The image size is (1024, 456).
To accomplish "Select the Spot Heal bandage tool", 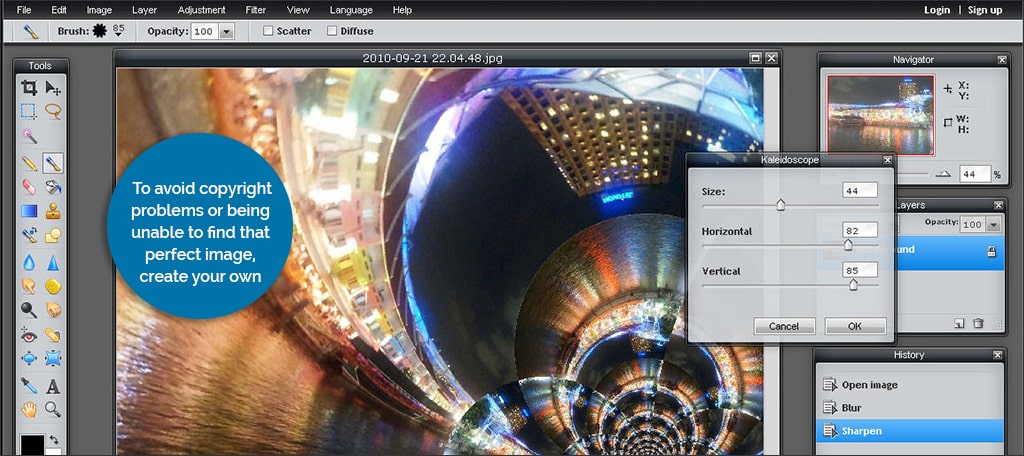I will coord(53,335).
